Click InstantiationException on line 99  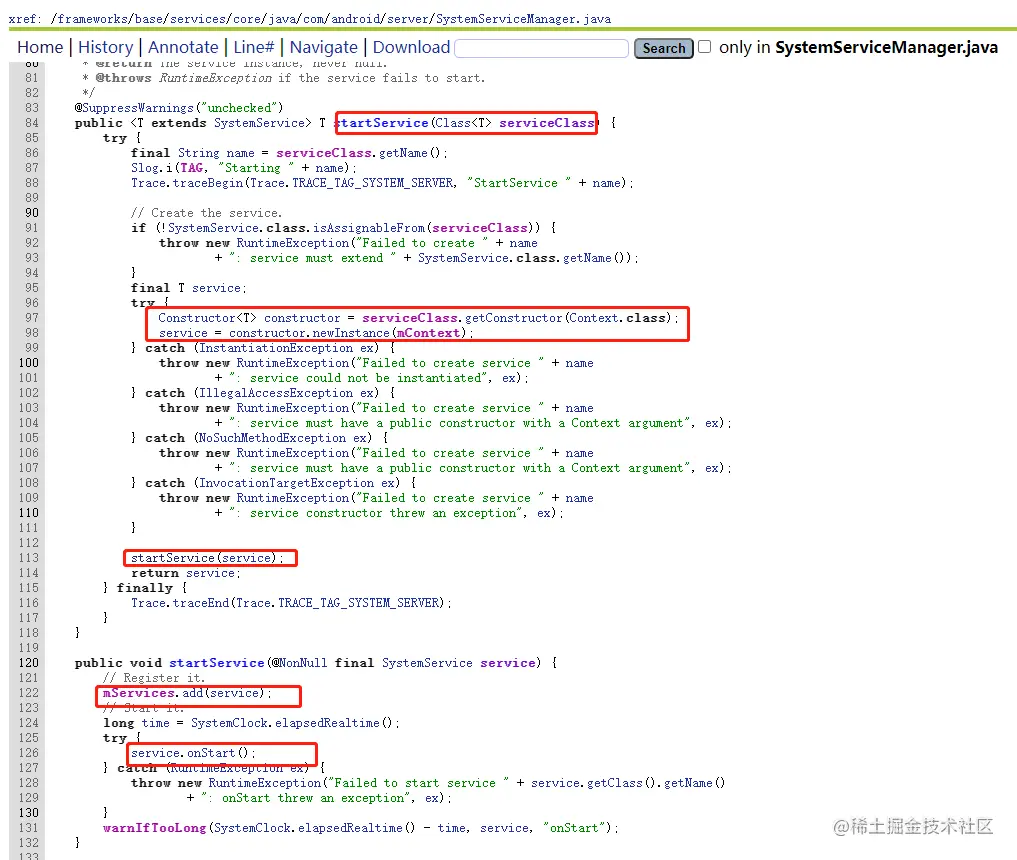(x=276, y=348)
